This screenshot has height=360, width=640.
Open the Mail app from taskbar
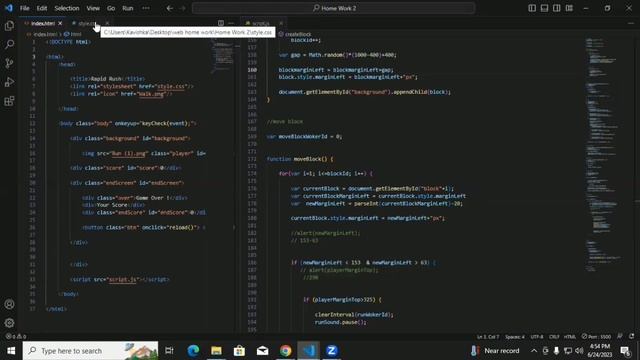262,351
